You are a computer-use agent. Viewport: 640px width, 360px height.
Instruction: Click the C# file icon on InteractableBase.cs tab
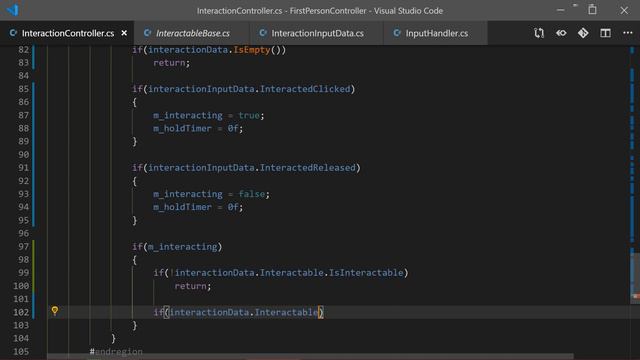pyautogui.click(x=147, y=33)
